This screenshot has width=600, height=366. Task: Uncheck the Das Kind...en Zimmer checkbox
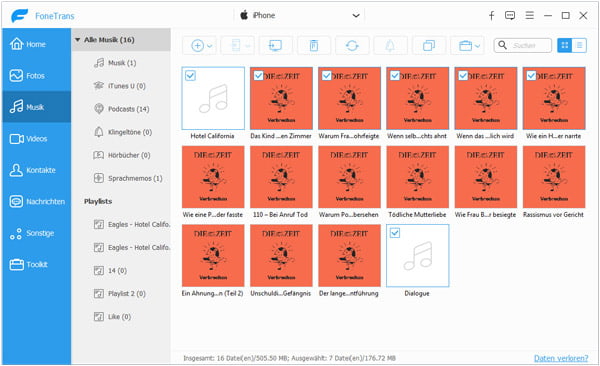[258, 75]
